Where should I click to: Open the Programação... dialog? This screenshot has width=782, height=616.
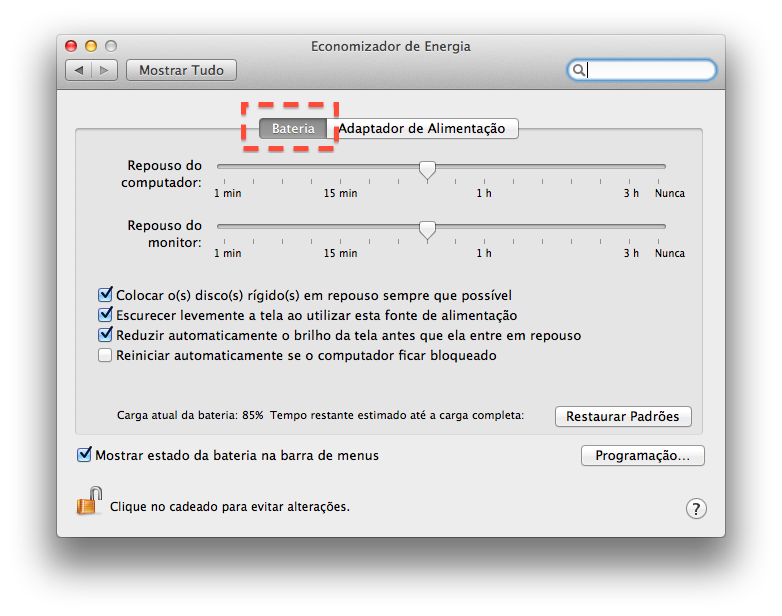point(642,455)
